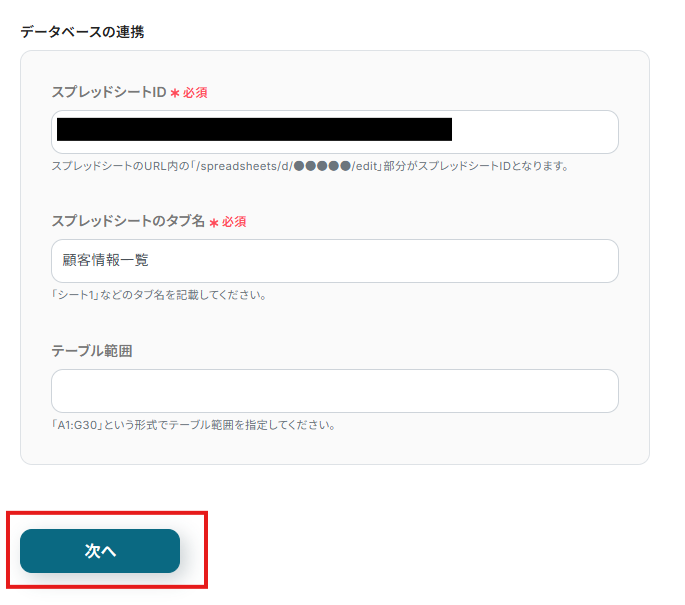Click the red asterisk beside スプレッドシートのタブ名

pyautogui.click(x=213, y=222)
